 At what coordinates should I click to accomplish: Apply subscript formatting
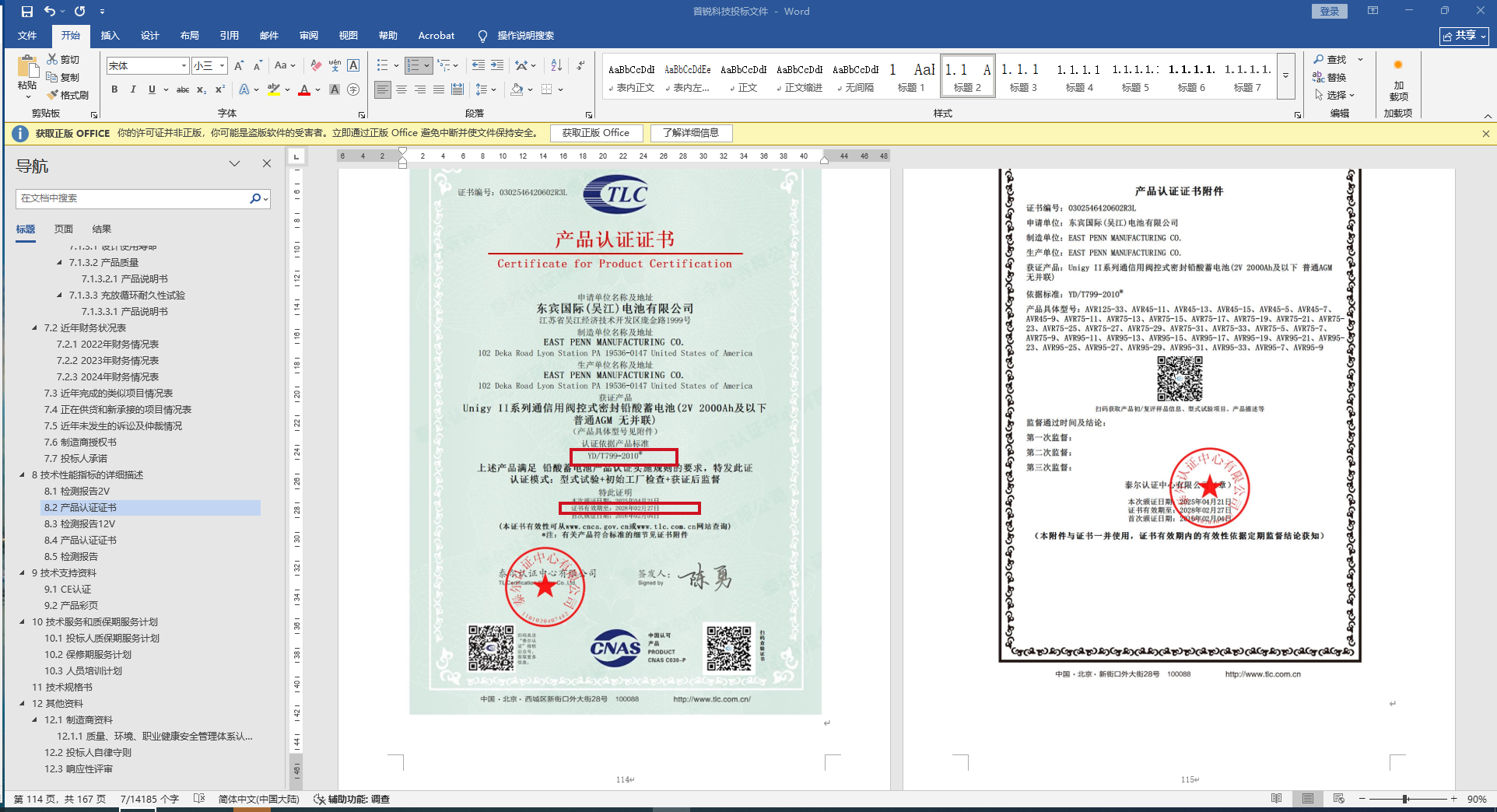coord(202,89)
